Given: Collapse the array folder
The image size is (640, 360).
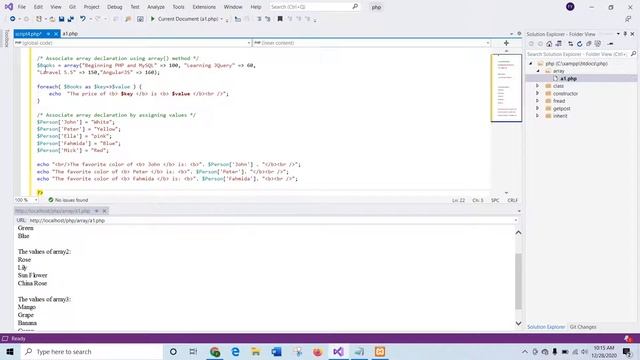Looking at the screenshot, I should coord(538,71).
